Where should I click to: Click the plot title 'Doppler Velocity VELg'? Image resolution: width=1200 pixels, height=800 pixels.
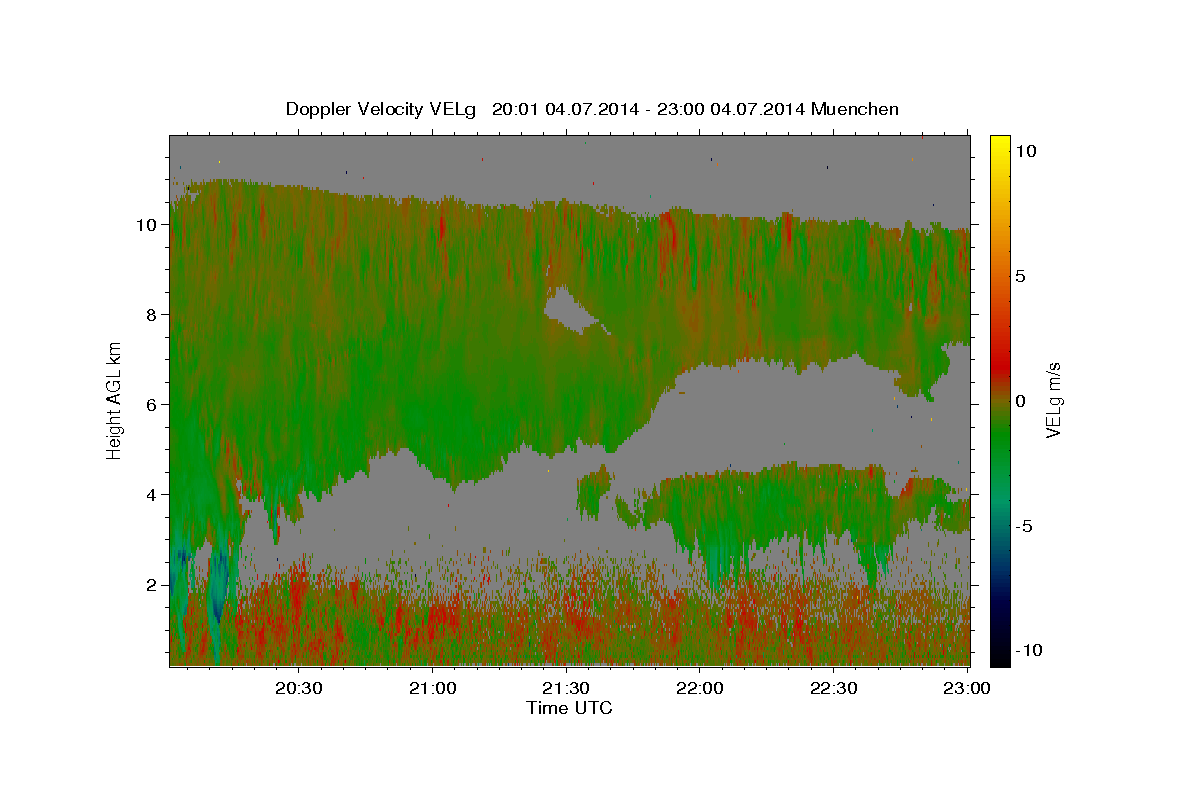coord(383,109)
